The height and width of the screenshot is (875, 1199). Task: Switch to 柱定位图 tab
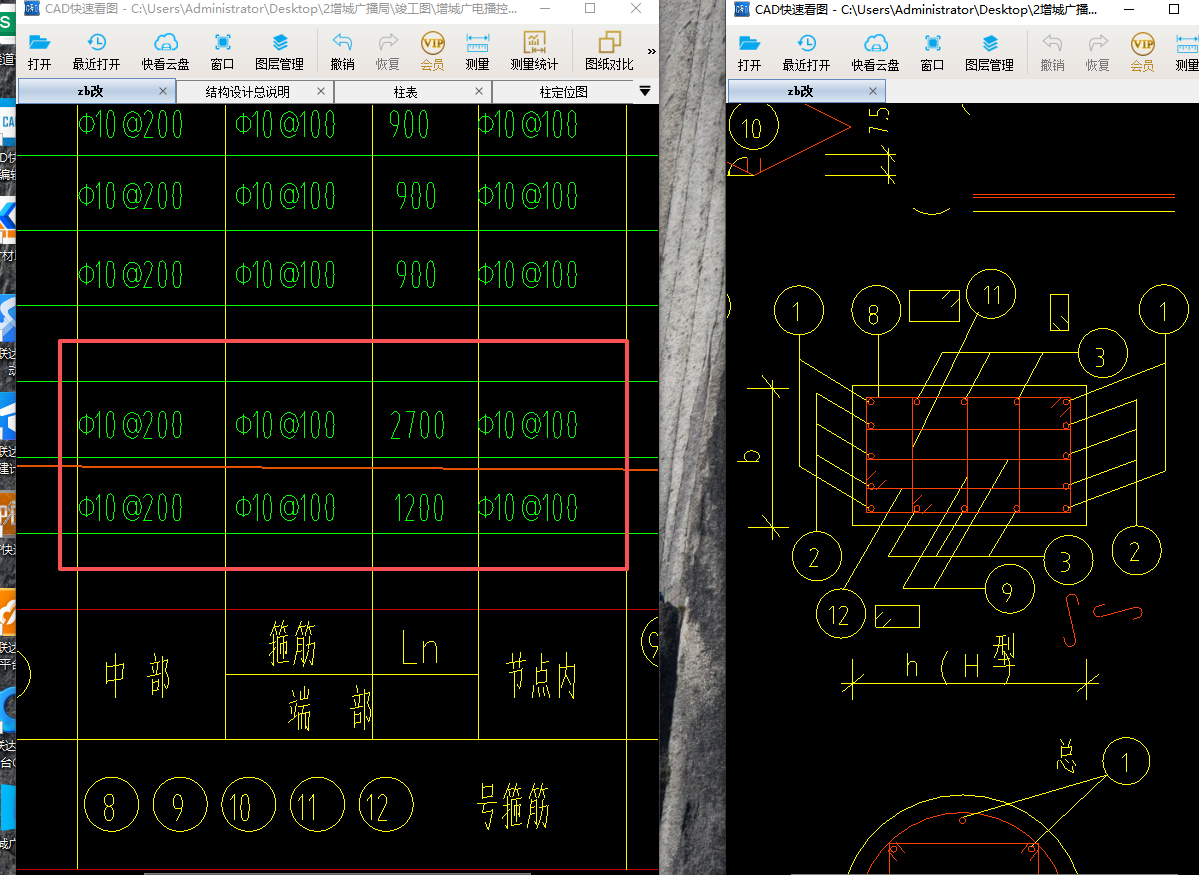pos(564,92)
